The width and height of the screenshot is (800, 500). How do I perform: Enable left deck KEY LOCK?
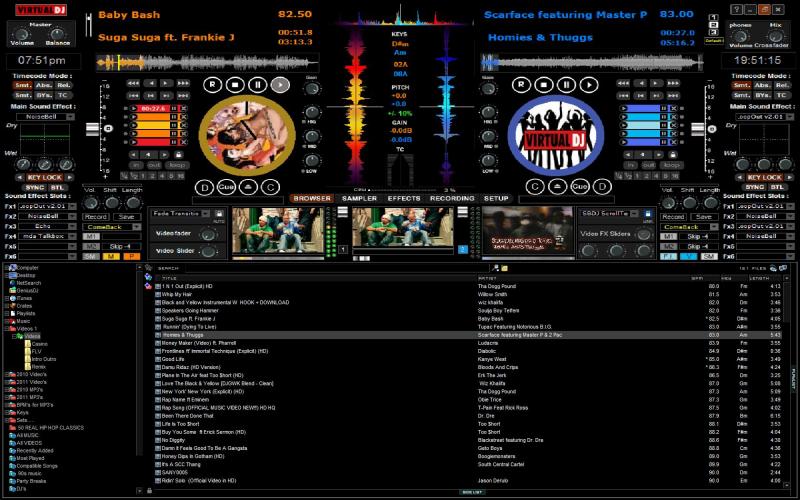click(44, 178)
